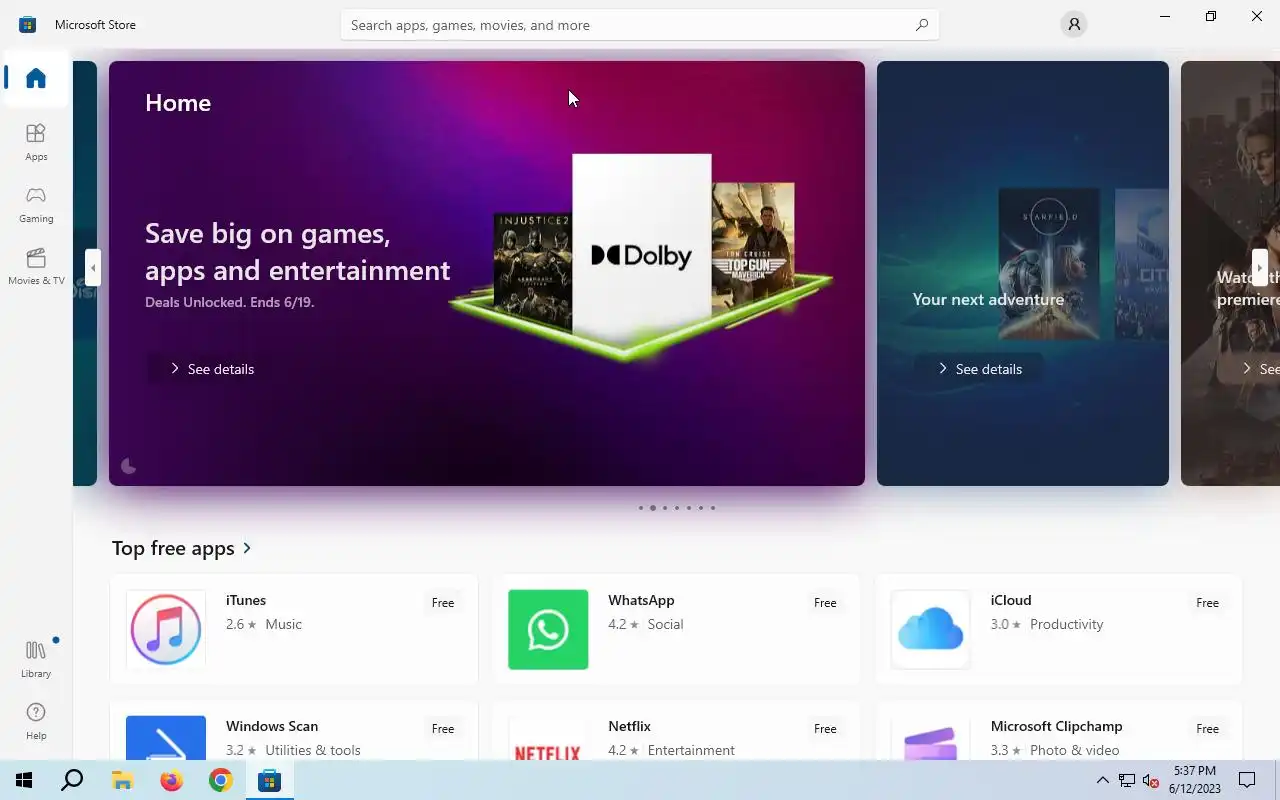Viewport: 1280px width, 800px height.
Task: Open the iTunes app icon
Action: 166,629
